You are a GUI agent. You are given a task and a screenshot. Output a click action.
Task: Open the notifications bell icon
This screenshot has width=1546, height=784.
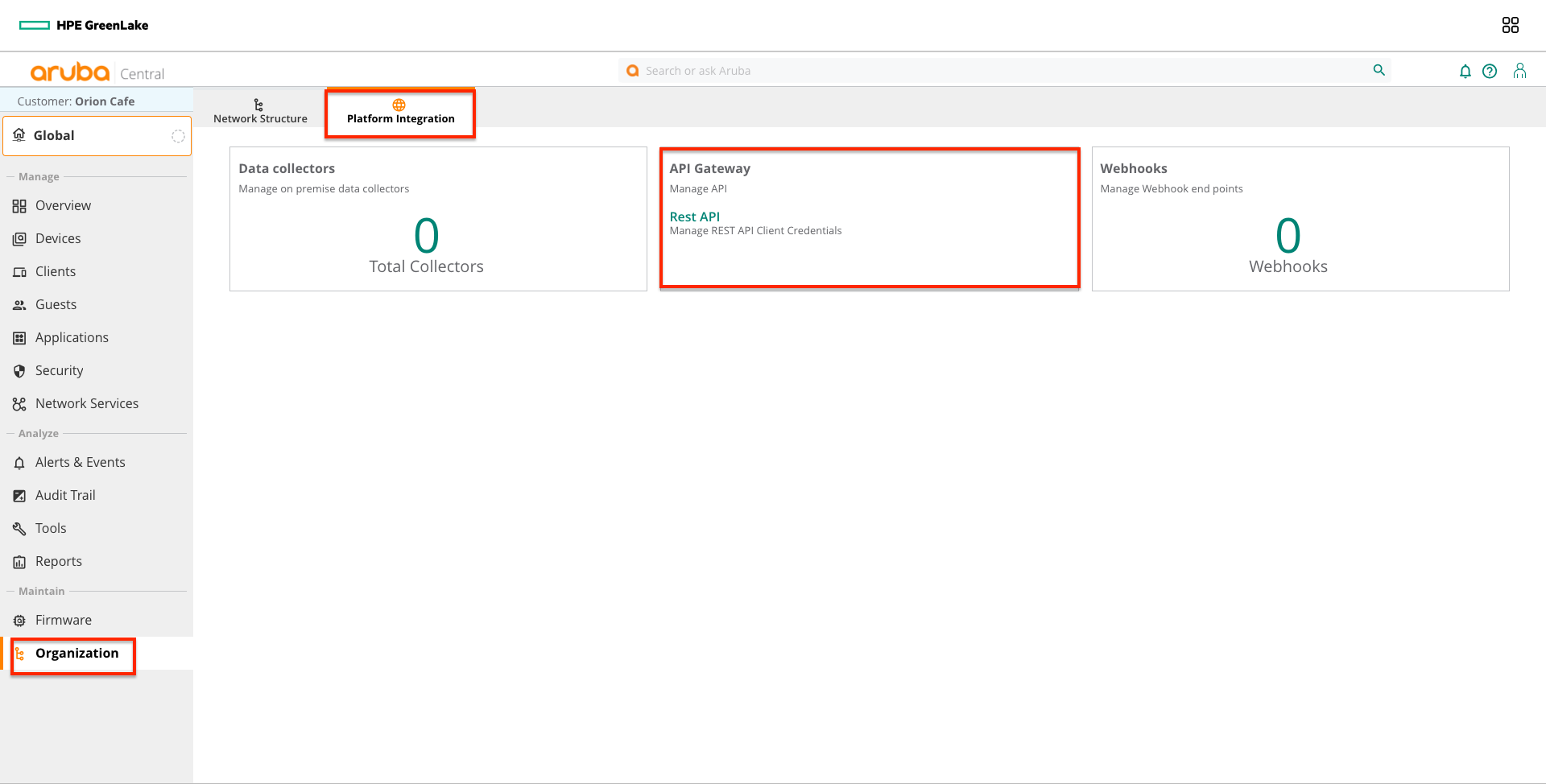[1465, 71]
